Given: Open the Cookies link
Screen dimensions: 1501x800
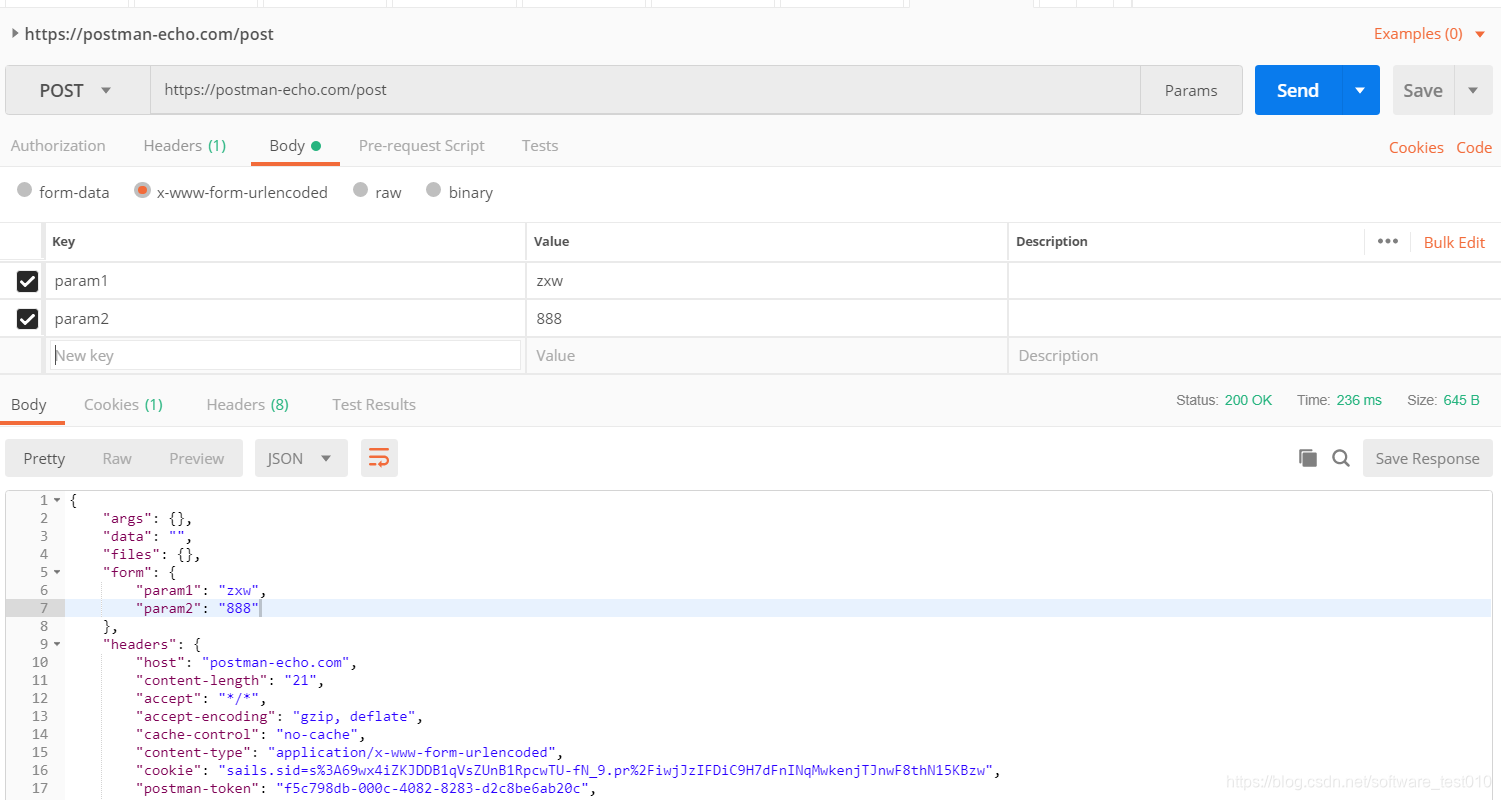Looking at the screenshot, I should [1416, 147].
